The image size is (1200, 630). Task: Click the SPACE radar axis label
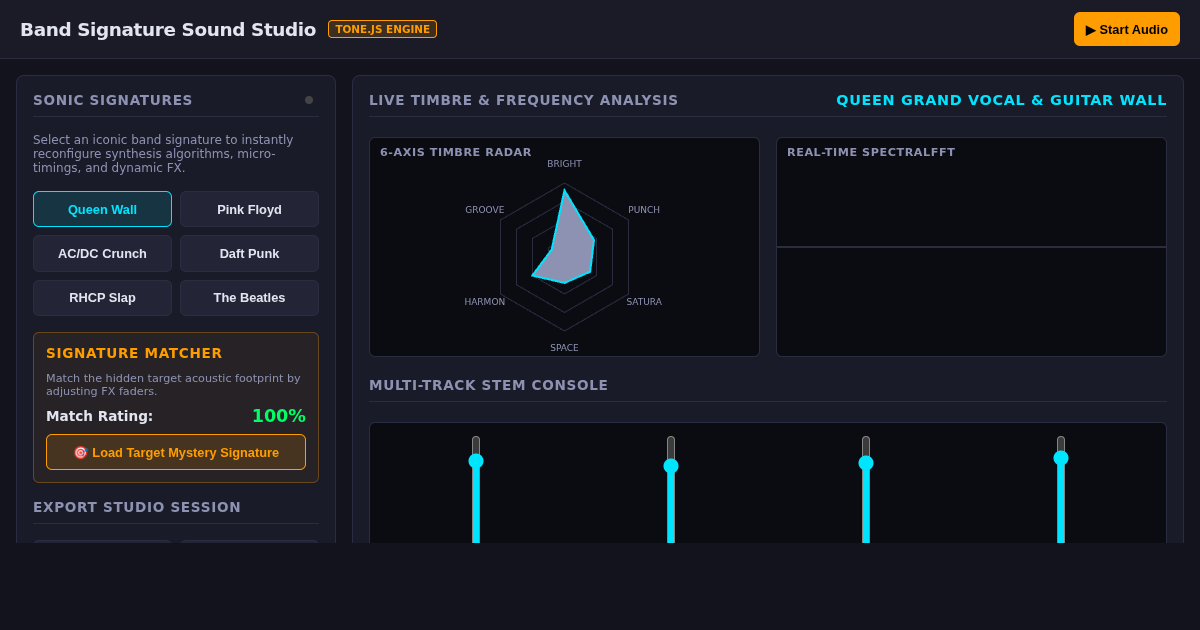(x=564, y=348)
